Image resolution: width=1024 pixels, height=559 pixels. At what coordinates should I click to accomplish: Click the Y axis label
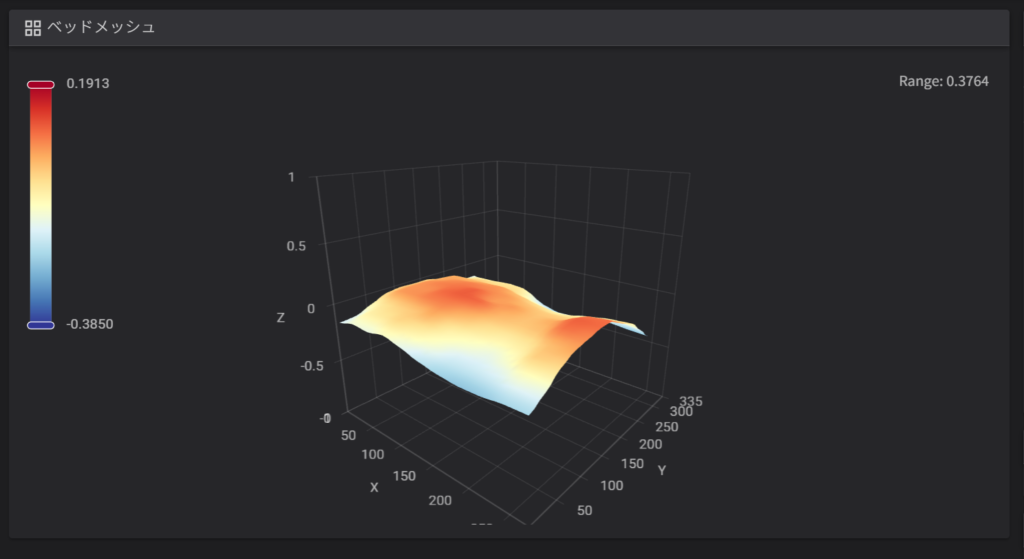click(x=661, y=469)
